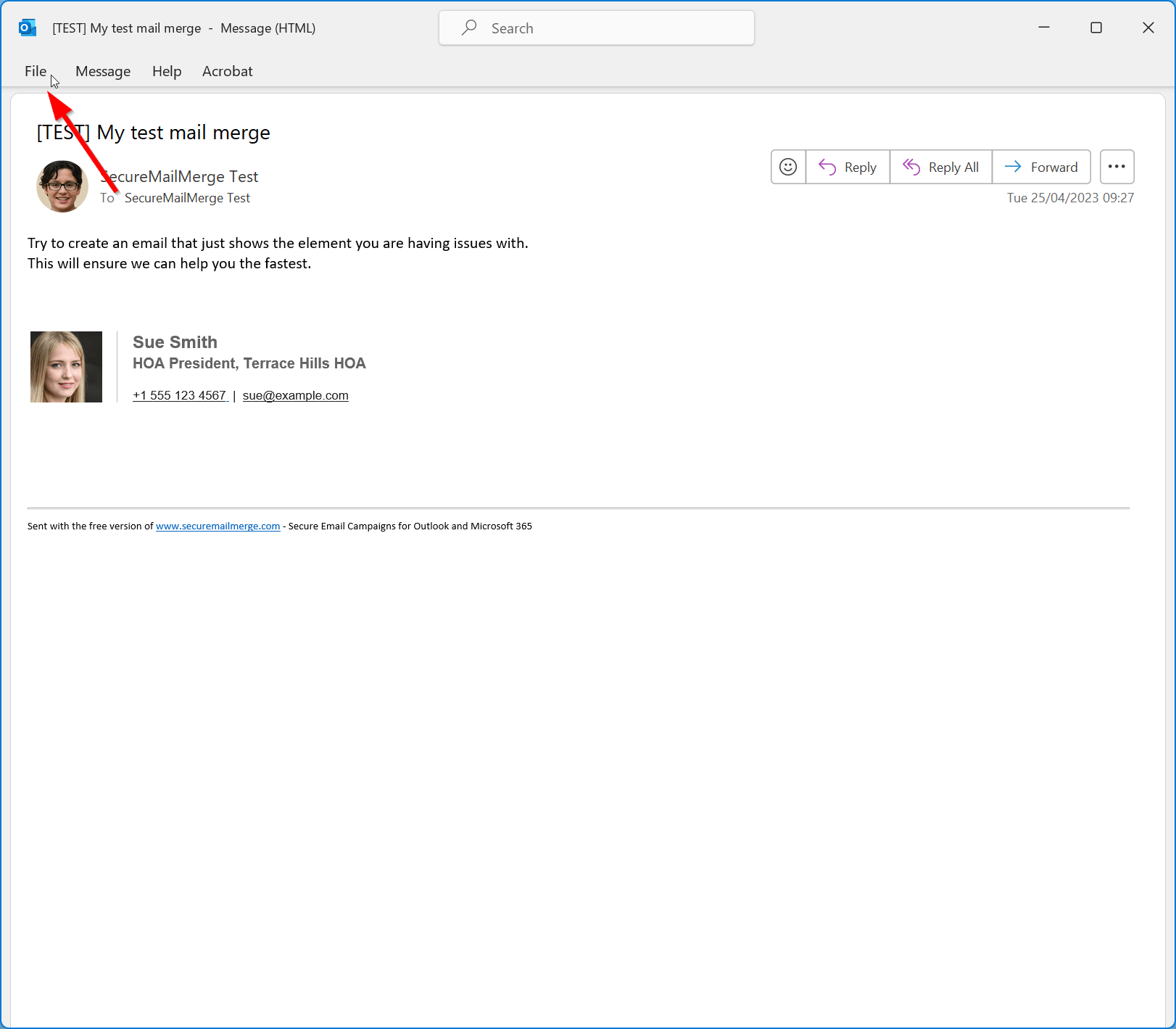This screenshot has width=1176, height=1029.
Task: Open the Help tab
Action: (x=167, y=71)
